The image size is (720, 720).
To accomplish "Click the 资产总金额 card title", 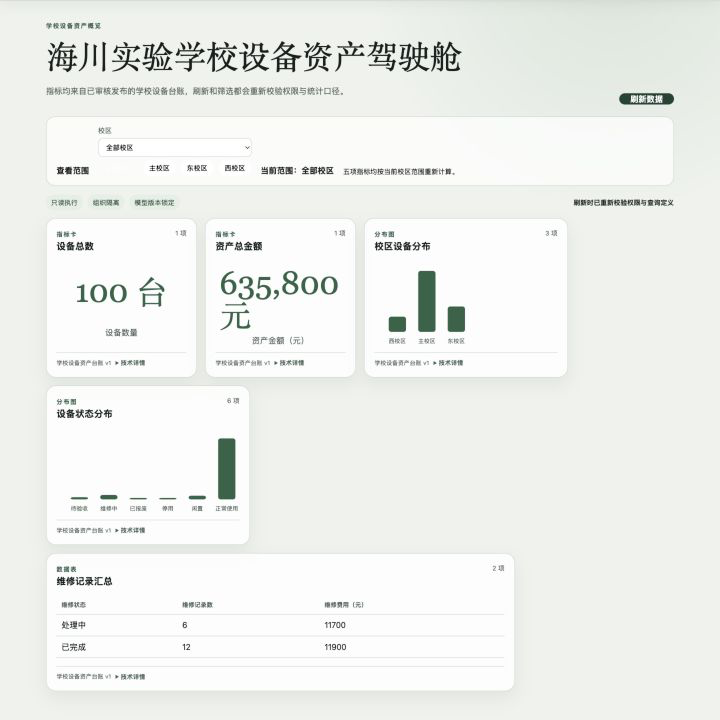I will click(x=239, y=246).
